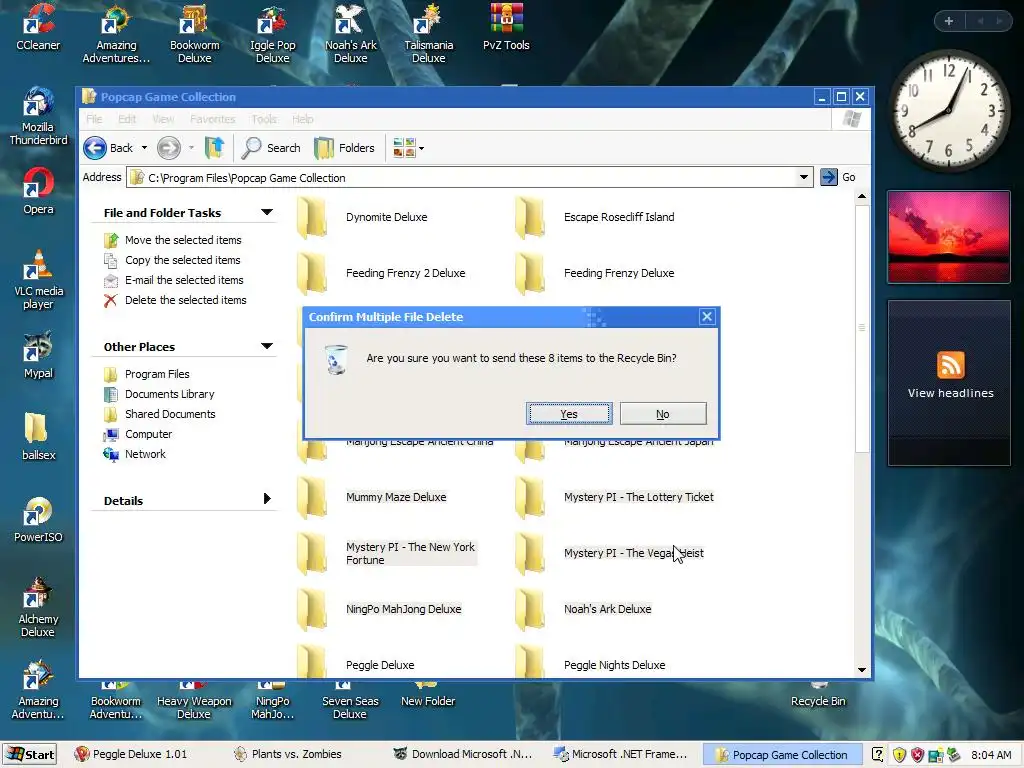
Task: Click View headlines RSS gadget
Action: (950, 376)
